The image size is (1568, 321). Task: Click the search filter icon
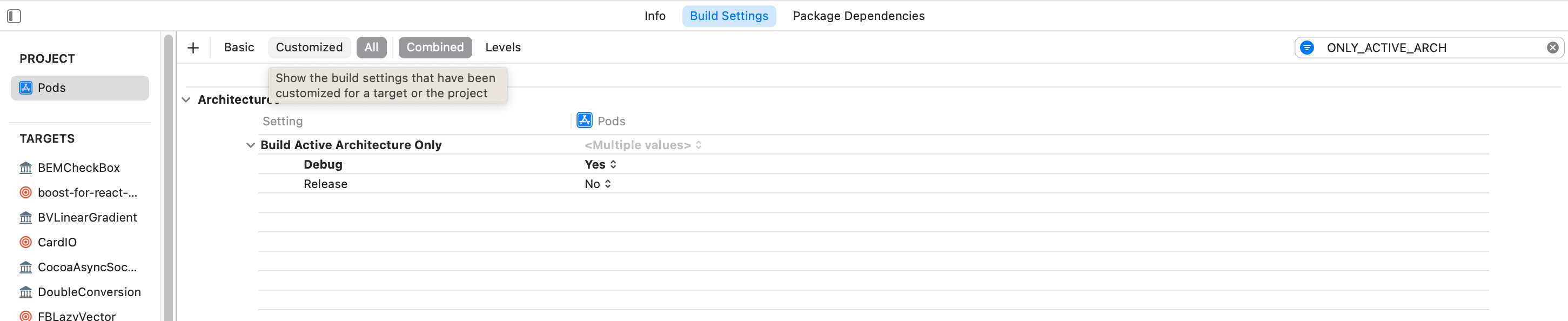coord(1307,48)
